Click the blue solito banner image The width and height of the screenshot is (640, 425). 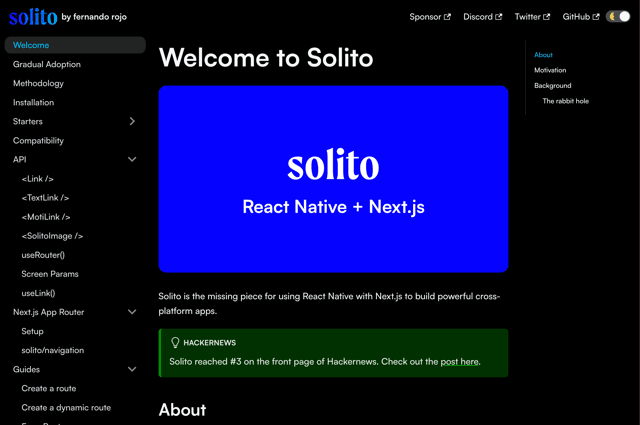click(333, 179)
